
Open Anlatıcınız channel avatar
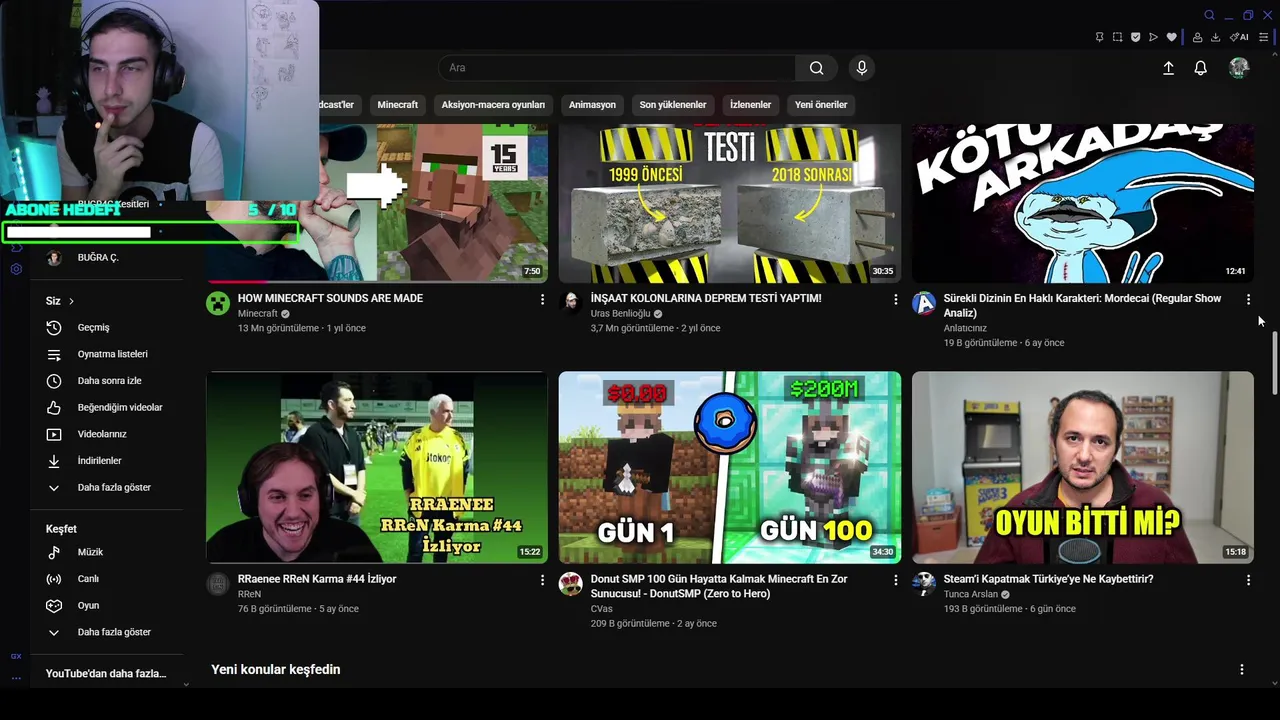pyautogui.click(x=924, y=303)
